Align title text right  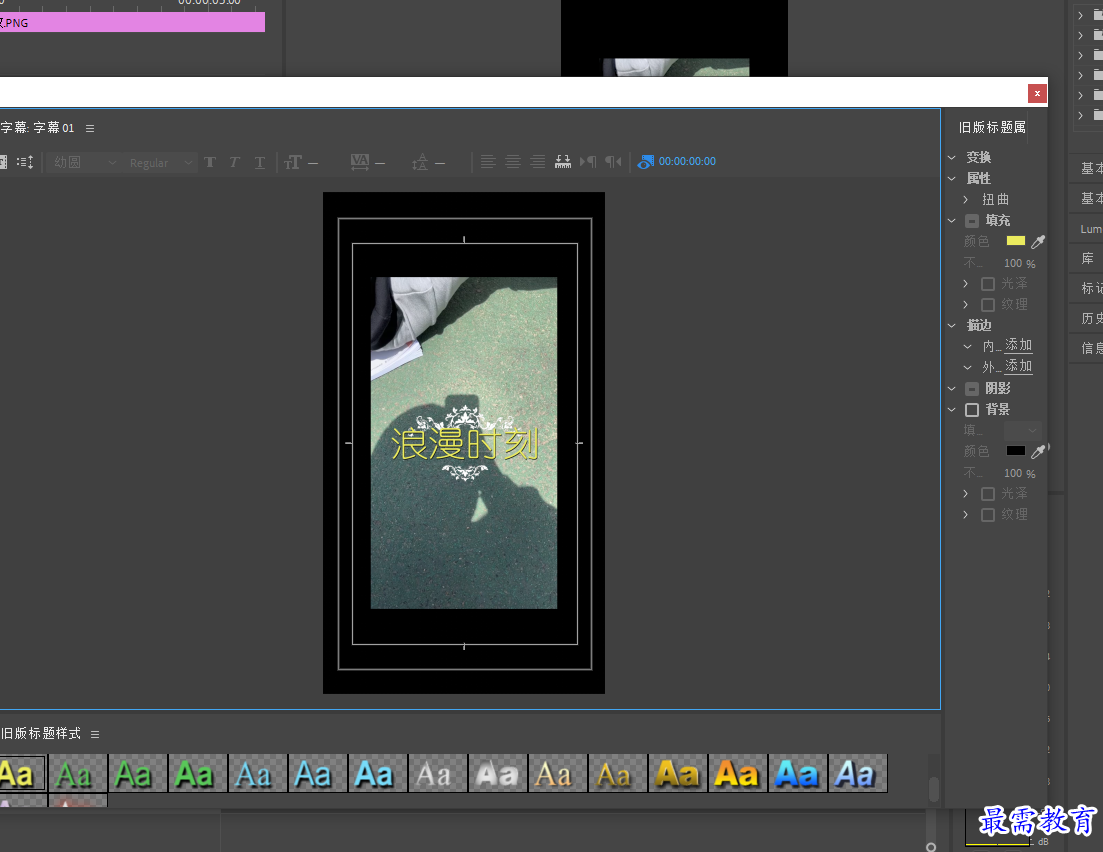click(x=537, y=162)
